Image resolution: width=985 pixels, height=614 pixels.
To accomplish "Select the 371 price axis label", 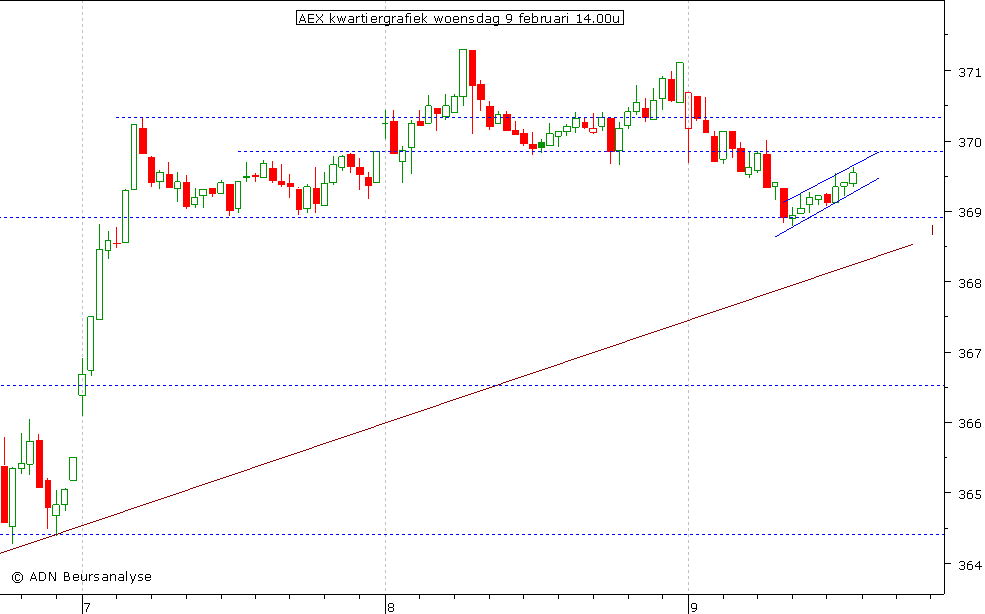I will click(x=969, y=72).
